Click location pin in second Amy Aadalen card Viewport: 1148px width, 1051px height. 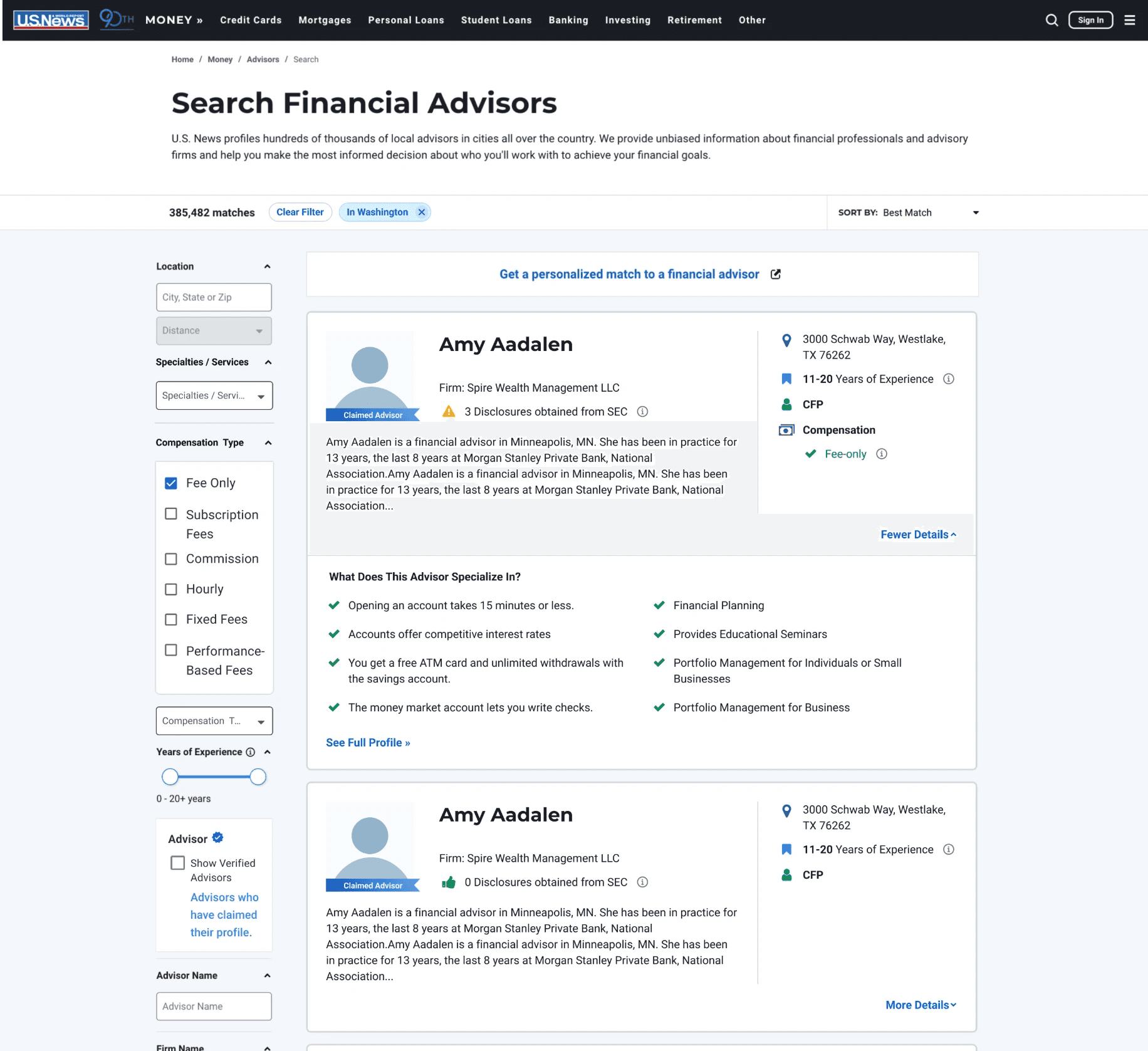(786, 811)
